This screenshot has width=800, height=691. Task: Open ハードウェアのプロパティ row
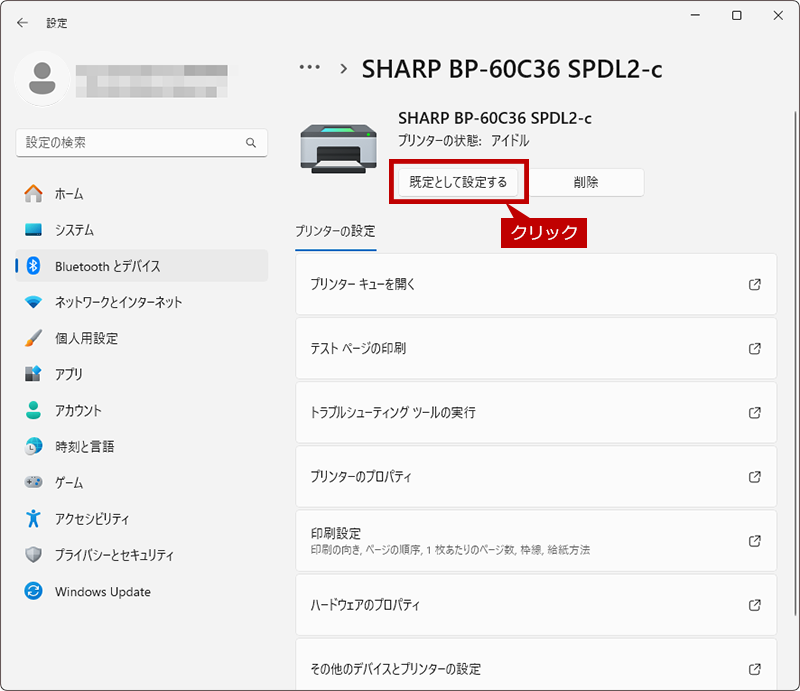coord(520,605)
